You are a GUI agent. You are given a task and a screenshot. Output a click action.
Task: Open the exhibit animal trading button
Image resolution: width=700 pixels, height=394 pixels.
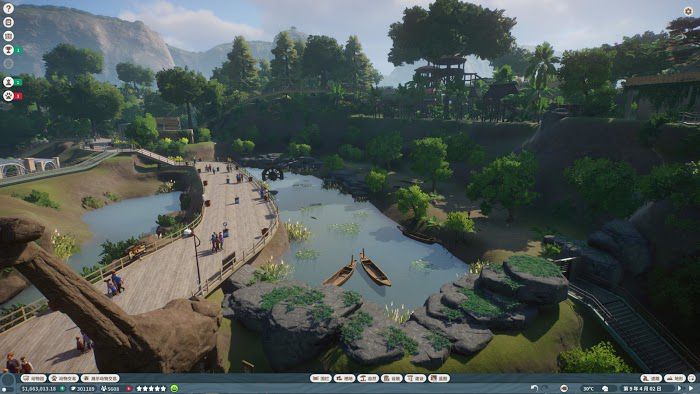coord(100,378)
